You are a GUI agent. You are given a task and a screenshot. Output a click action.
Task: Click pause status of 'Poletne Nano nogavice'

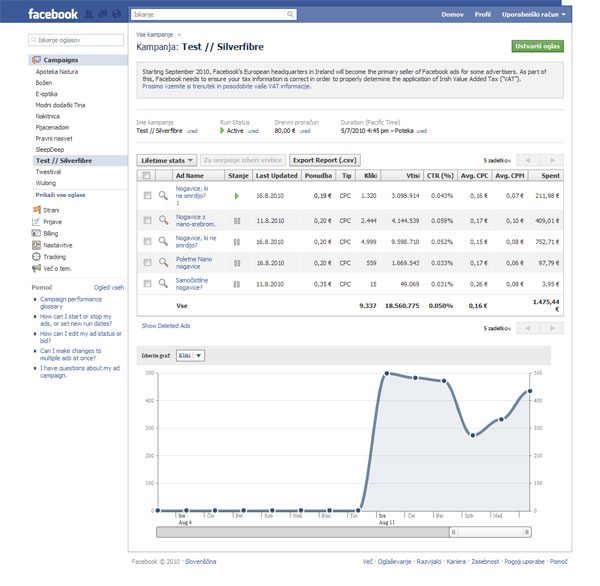pyautogui.click(x=237, y=263)
